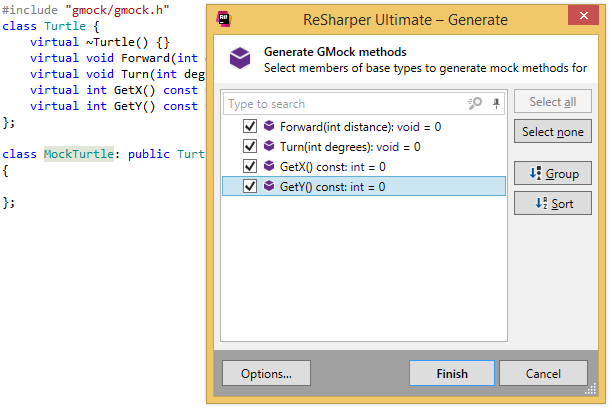Click the method icon next to GetX() const

click(x=269, y=166)
